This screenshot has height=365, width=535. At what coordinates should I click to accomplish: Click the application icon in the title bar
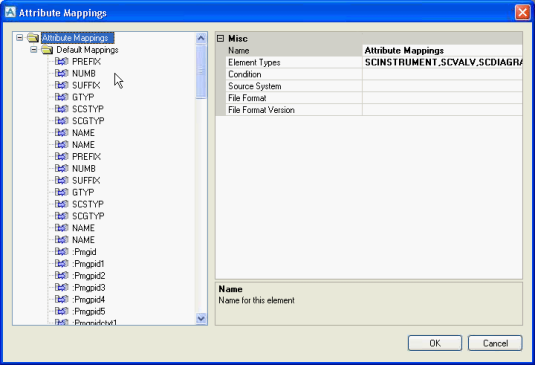tap(10, 12)
